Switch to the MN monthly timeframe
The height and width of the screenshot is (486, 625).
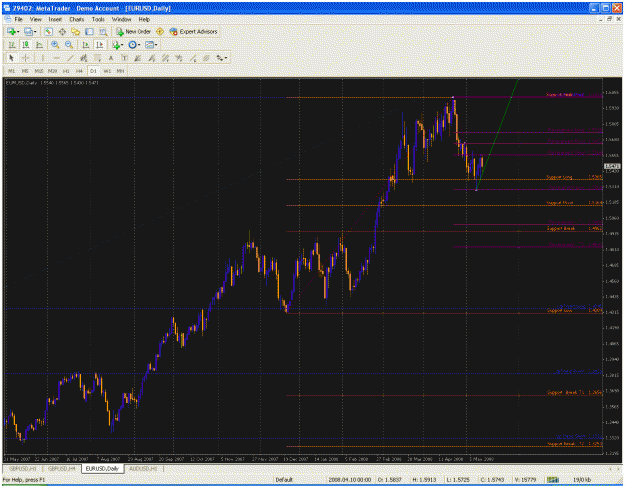120,71
